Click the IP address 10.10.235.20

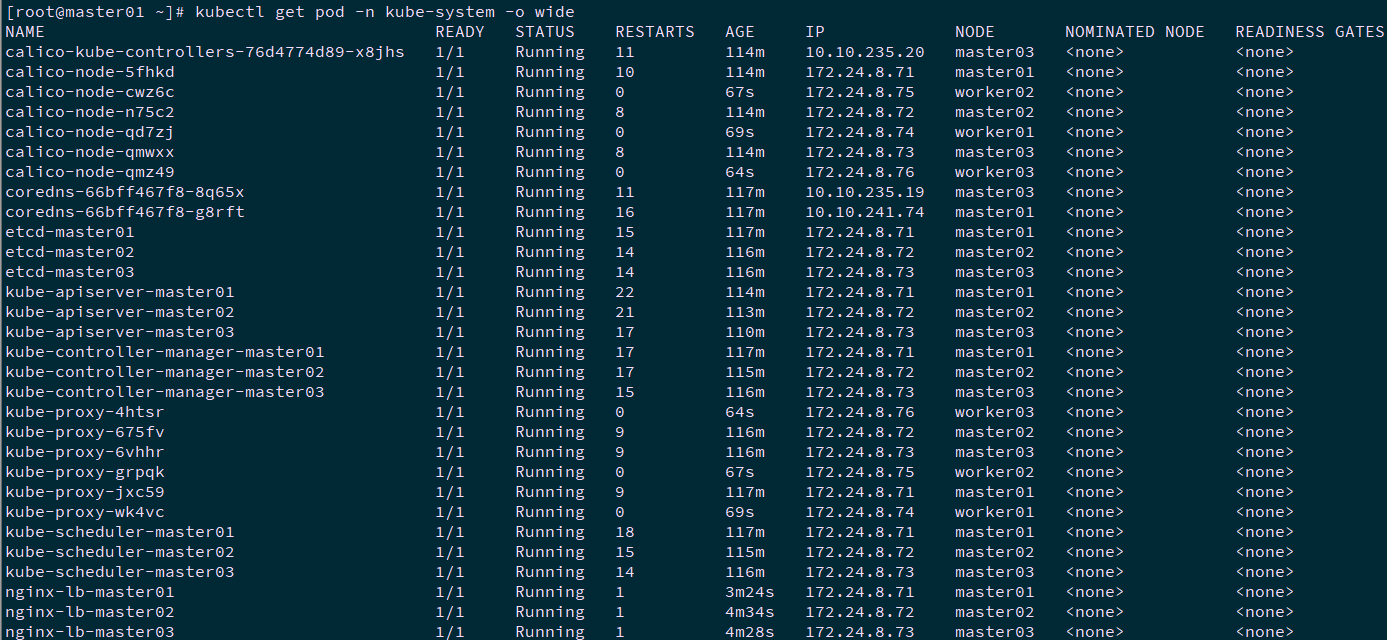point(864,52)
